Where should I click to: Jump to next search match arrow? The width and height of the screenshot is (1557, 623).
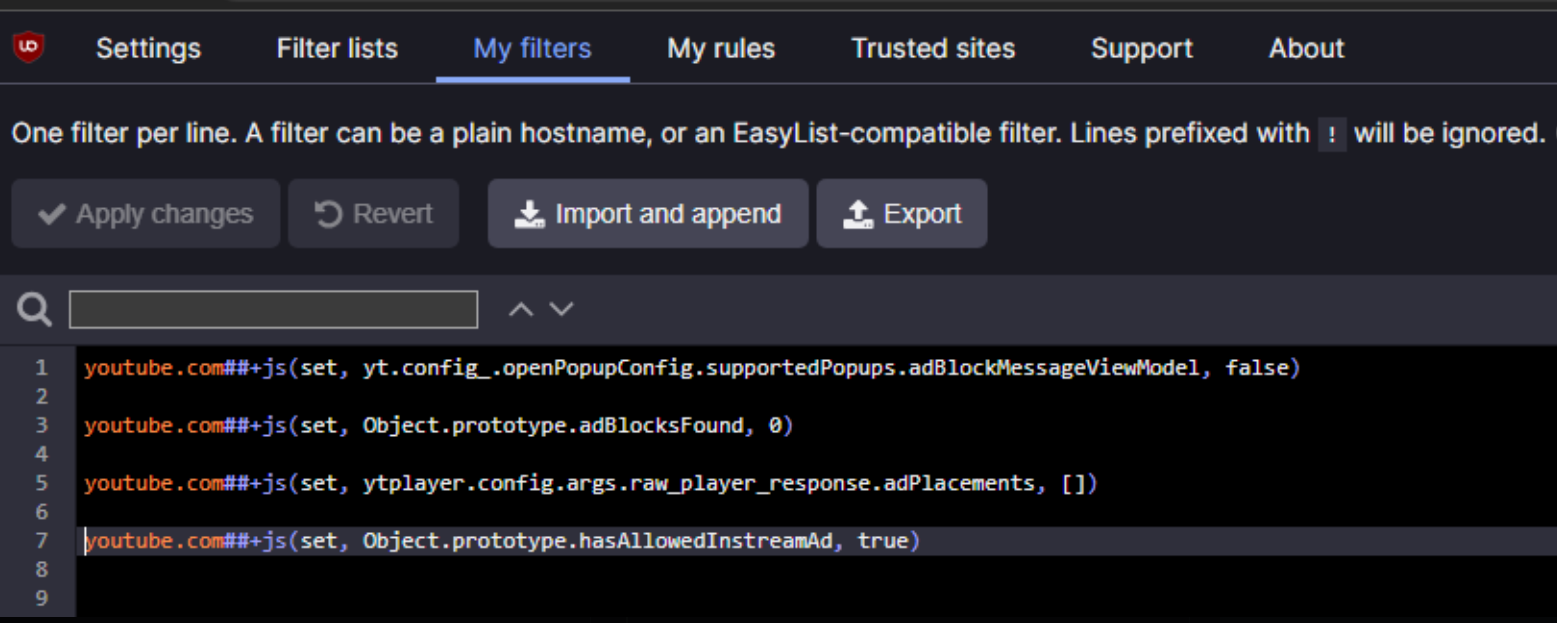tap(562, 310)
